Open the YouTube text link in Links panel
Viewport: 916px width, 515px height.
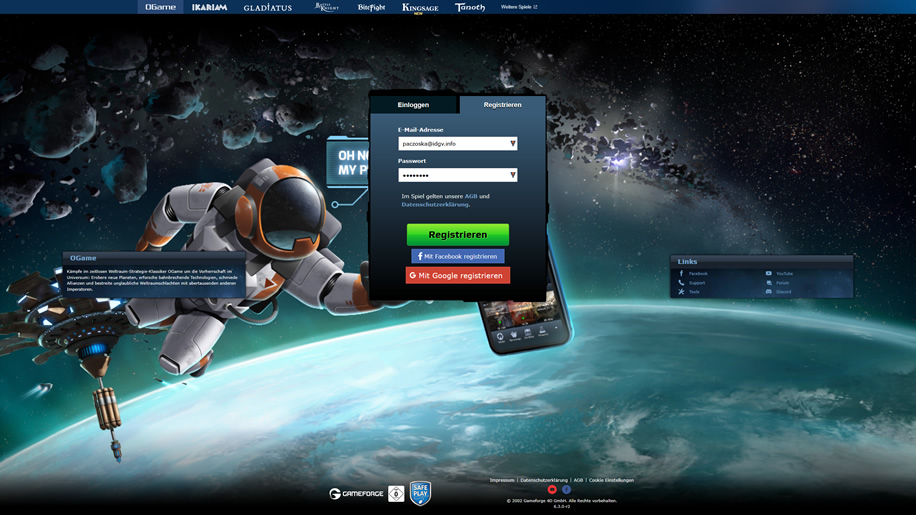pos(785,273)
